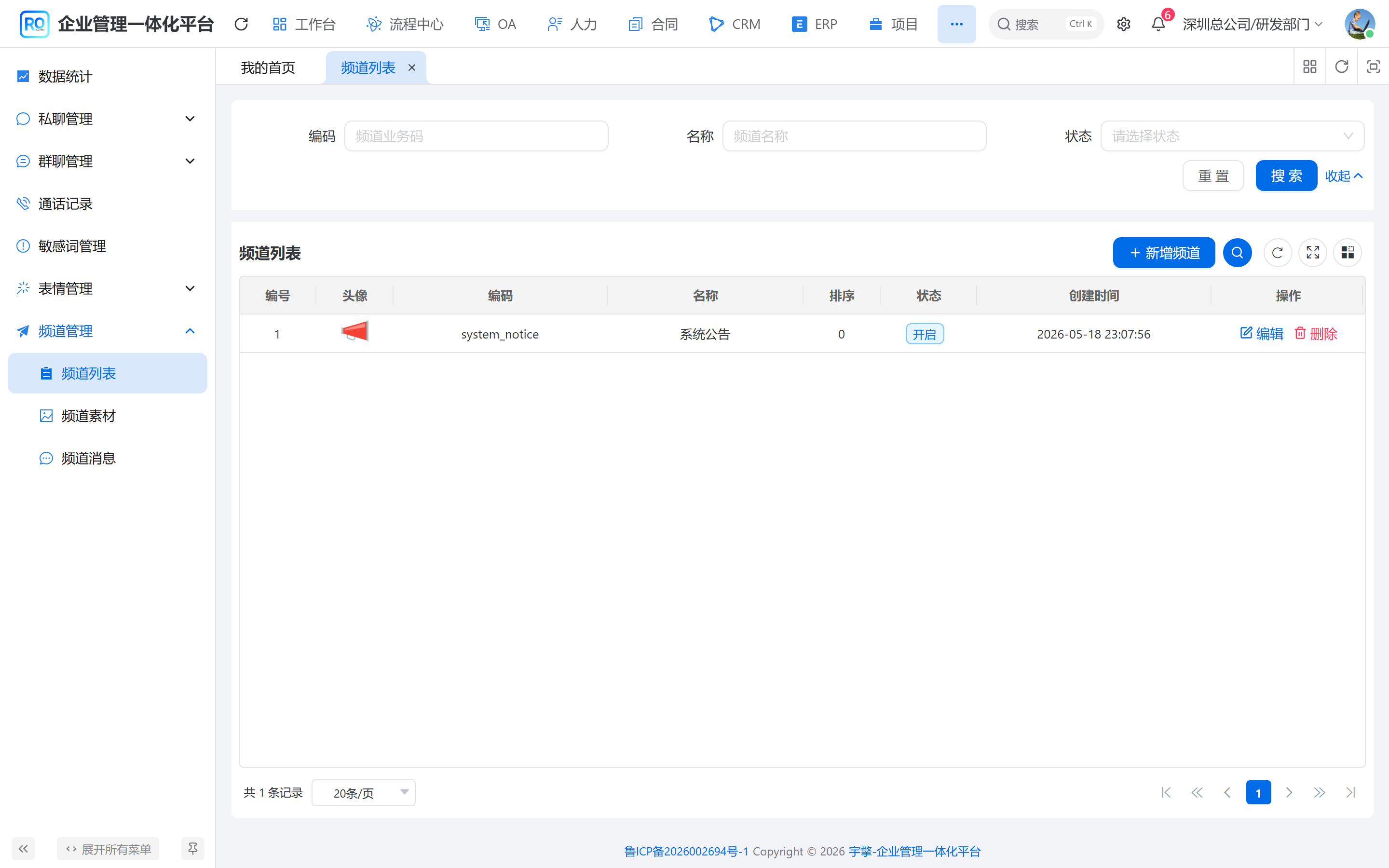The height and width of the screenshot is (868, 1389).
Task: Expand the 群聊管理 menu
Action: point(108,162)
